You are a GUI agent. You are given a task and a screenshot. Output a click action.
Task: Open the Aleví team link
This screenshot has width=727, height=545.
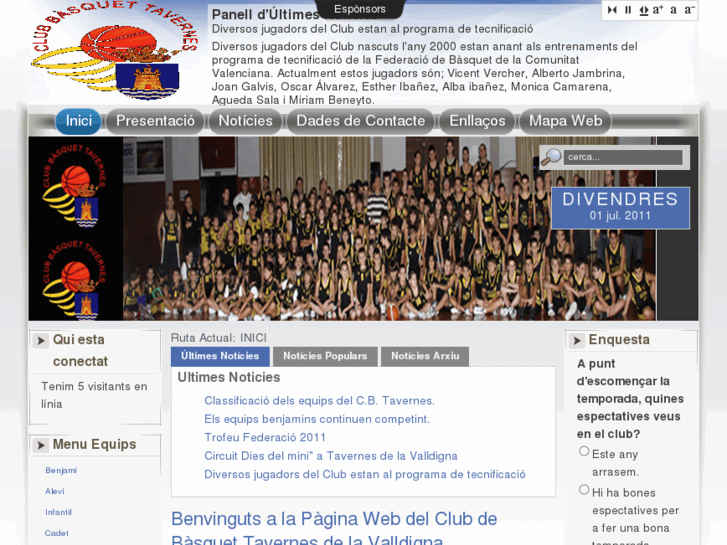[55, 491]
